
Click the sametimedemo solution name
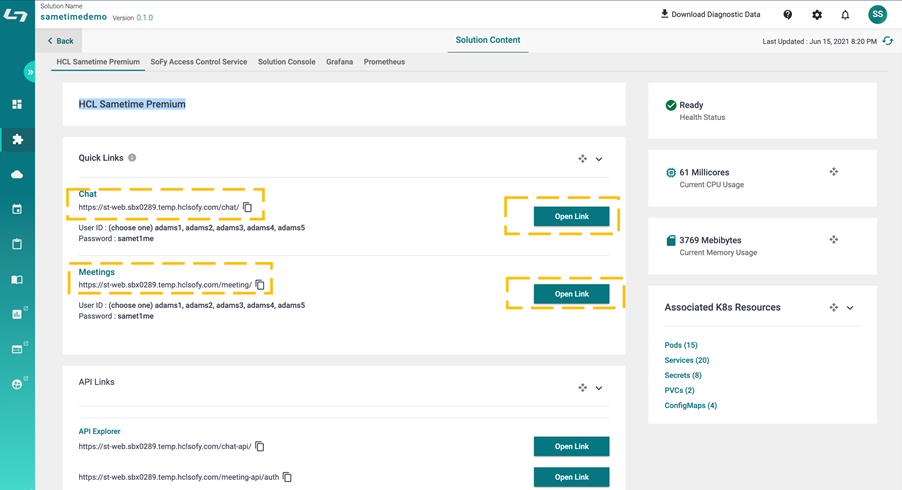click(x=74, y=17)
